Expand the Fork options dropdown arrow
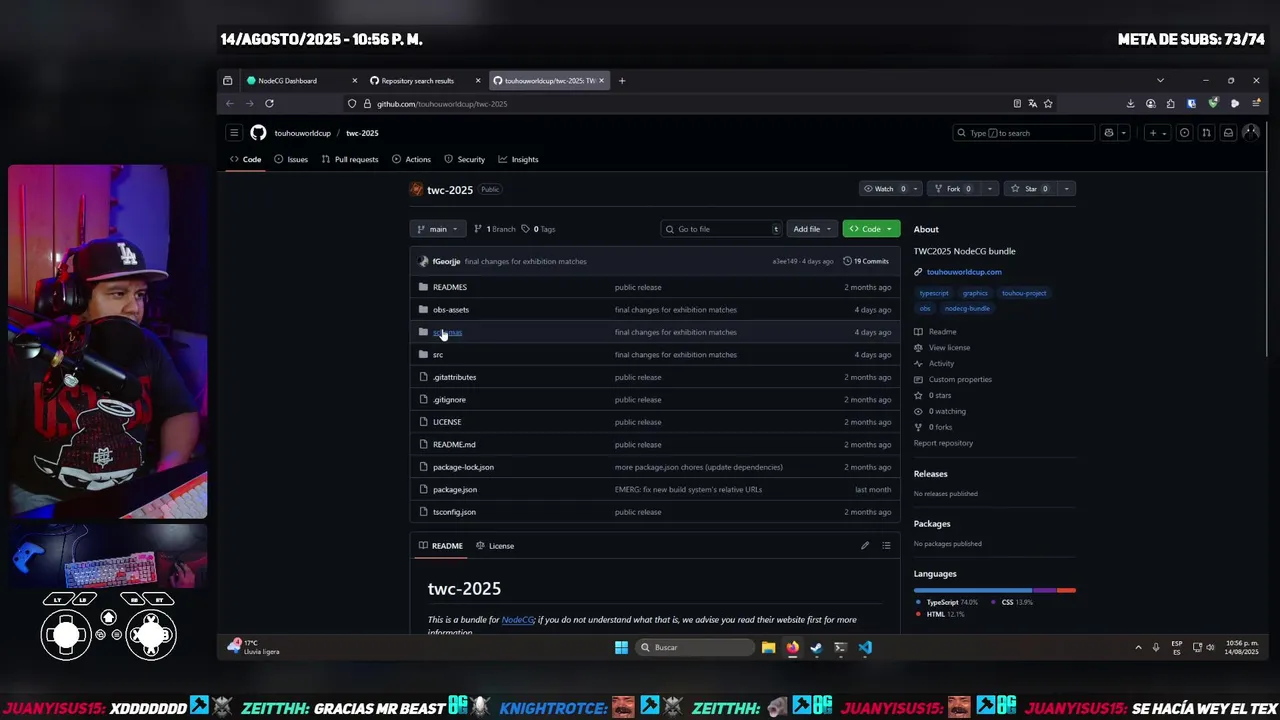 [989, 189]
